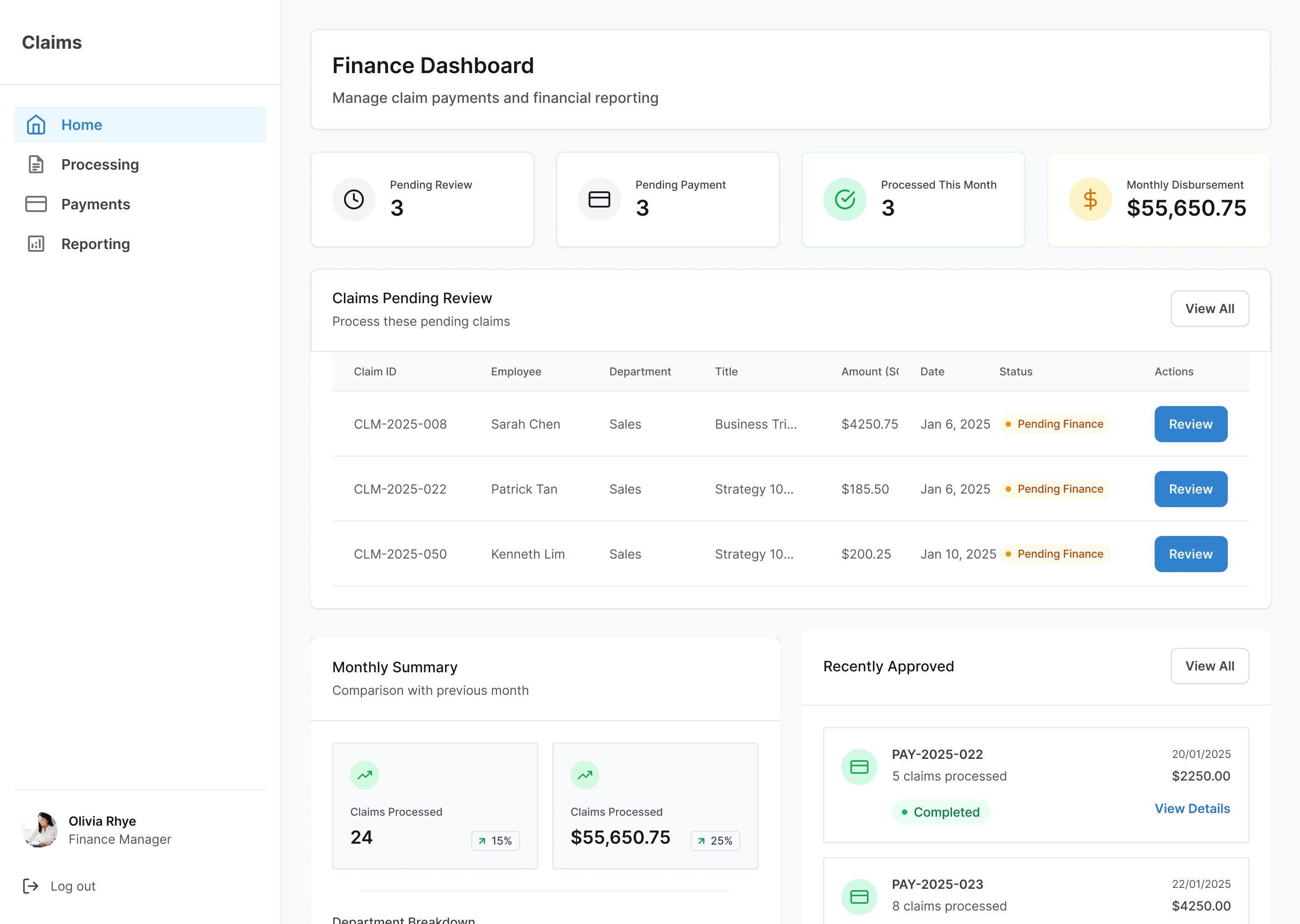Click the 'Business Tri...' title cell
The width and height of the screenshot is (1300, 924).
[756, 424]
